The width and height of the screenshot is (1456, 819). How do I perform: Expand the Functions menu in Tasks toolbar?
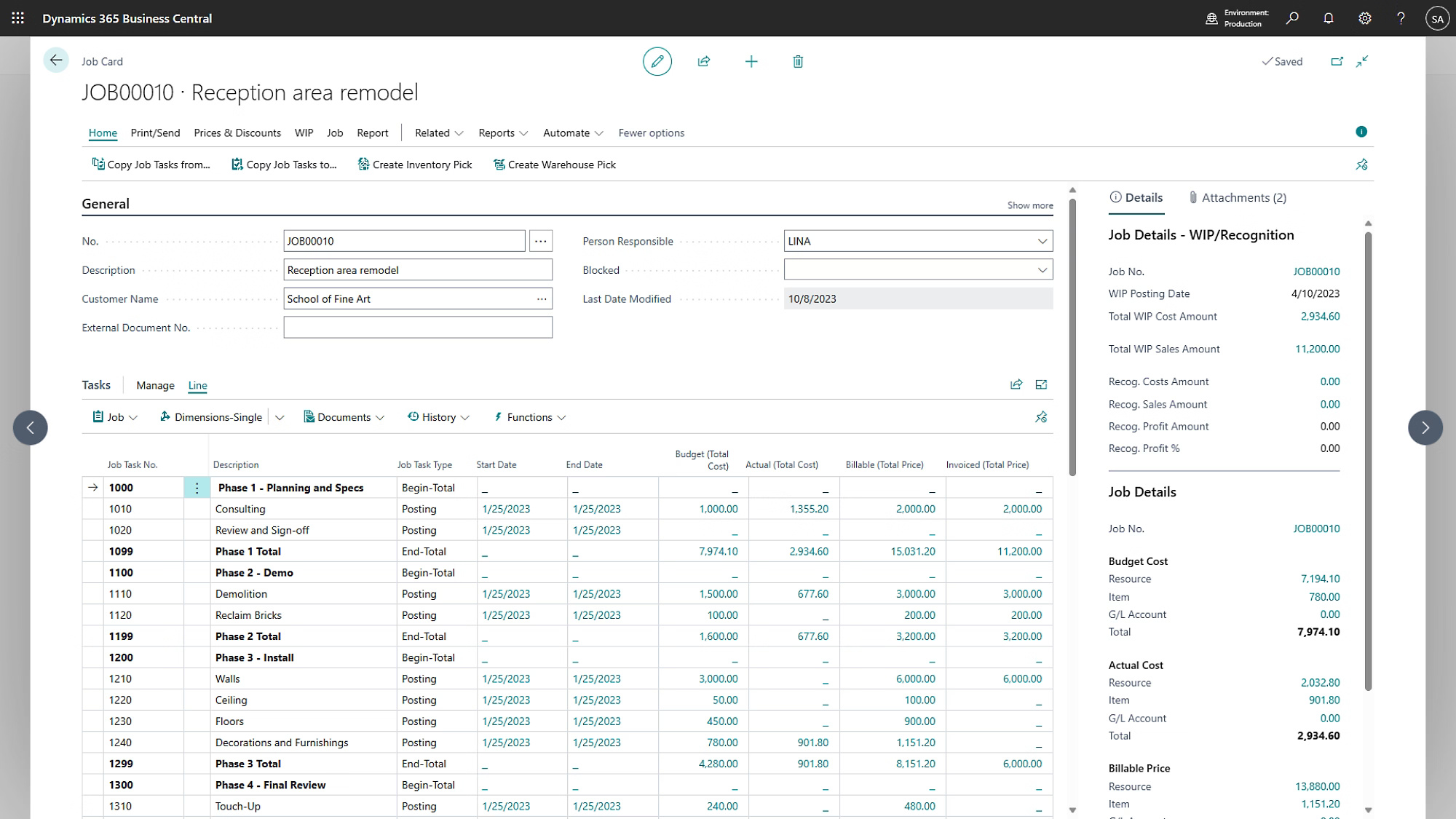[529, 416]
